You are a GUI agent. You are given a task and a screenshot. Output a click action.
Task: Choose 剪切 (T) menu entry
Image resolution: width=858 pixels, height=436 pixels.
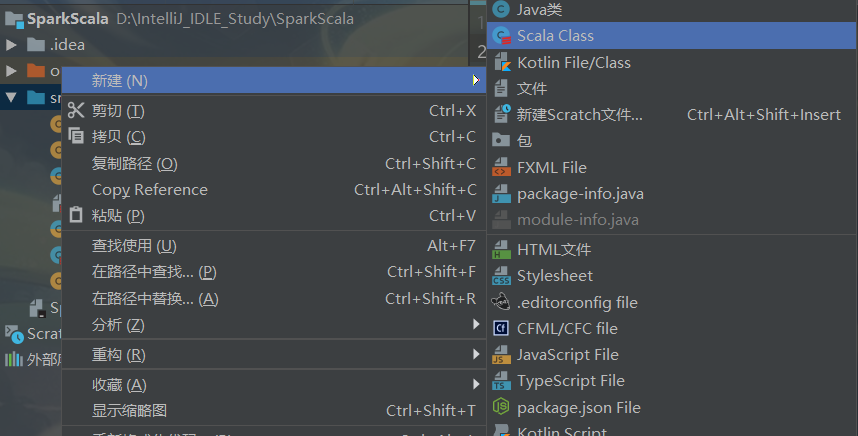click(x=274, y=111)
